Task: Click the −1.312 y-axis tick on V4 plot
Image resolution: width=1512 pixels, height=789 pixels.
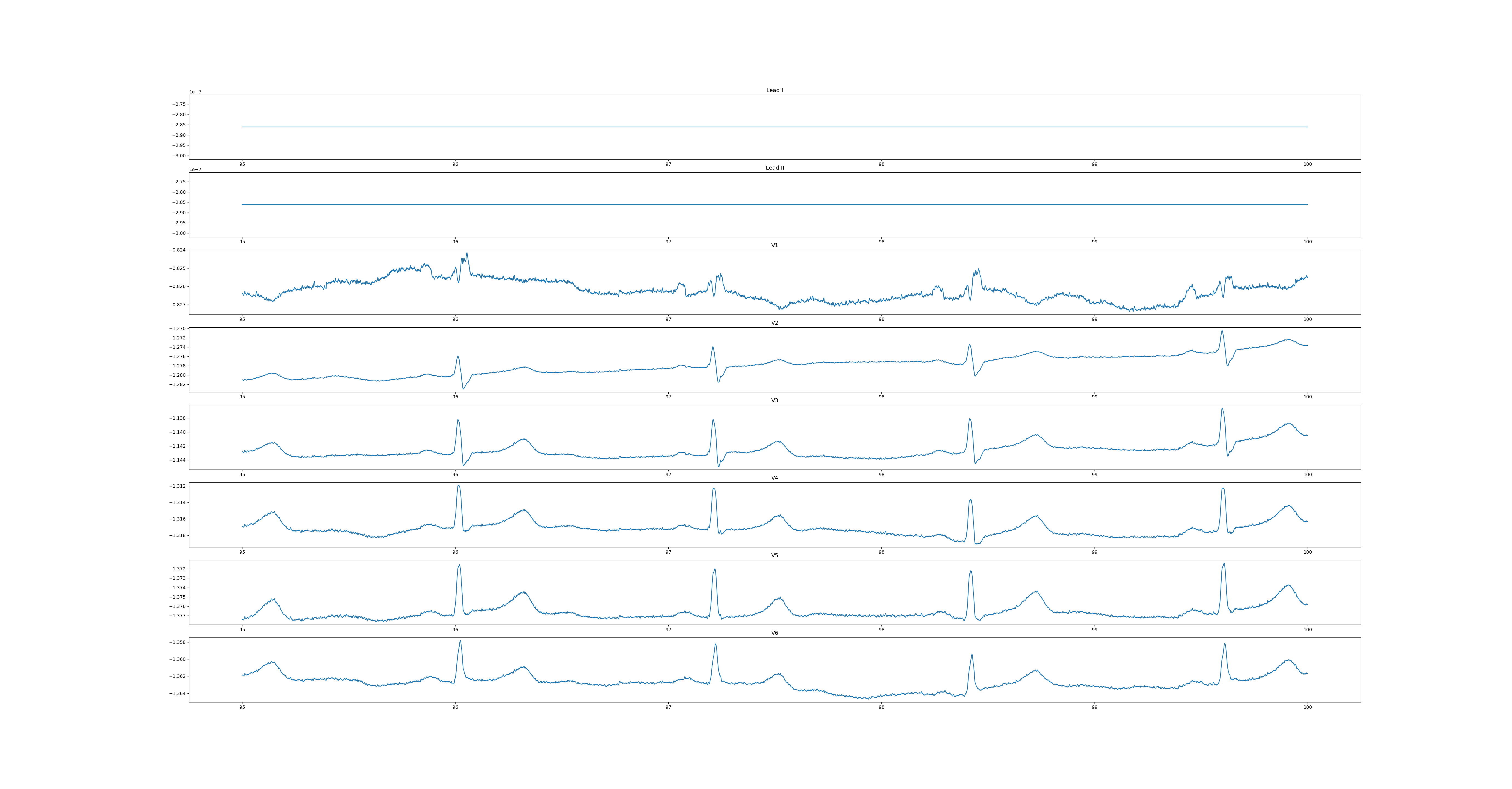Action: [177, 486]
